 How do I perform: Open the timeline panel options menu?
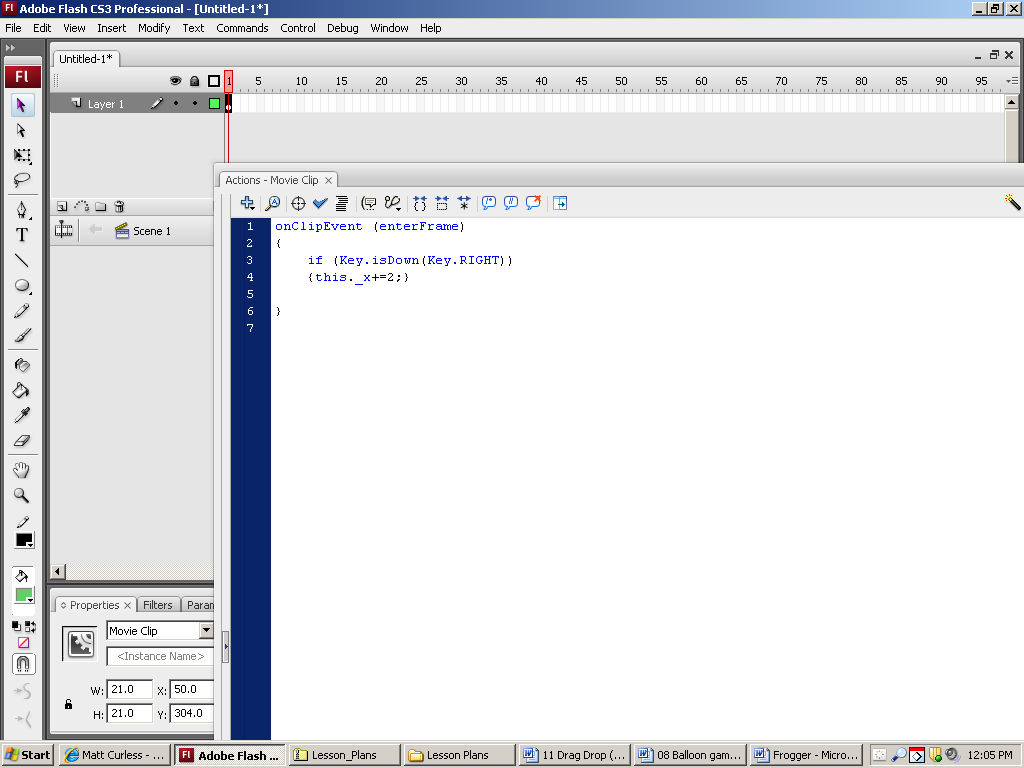(x=1011, y=81)
